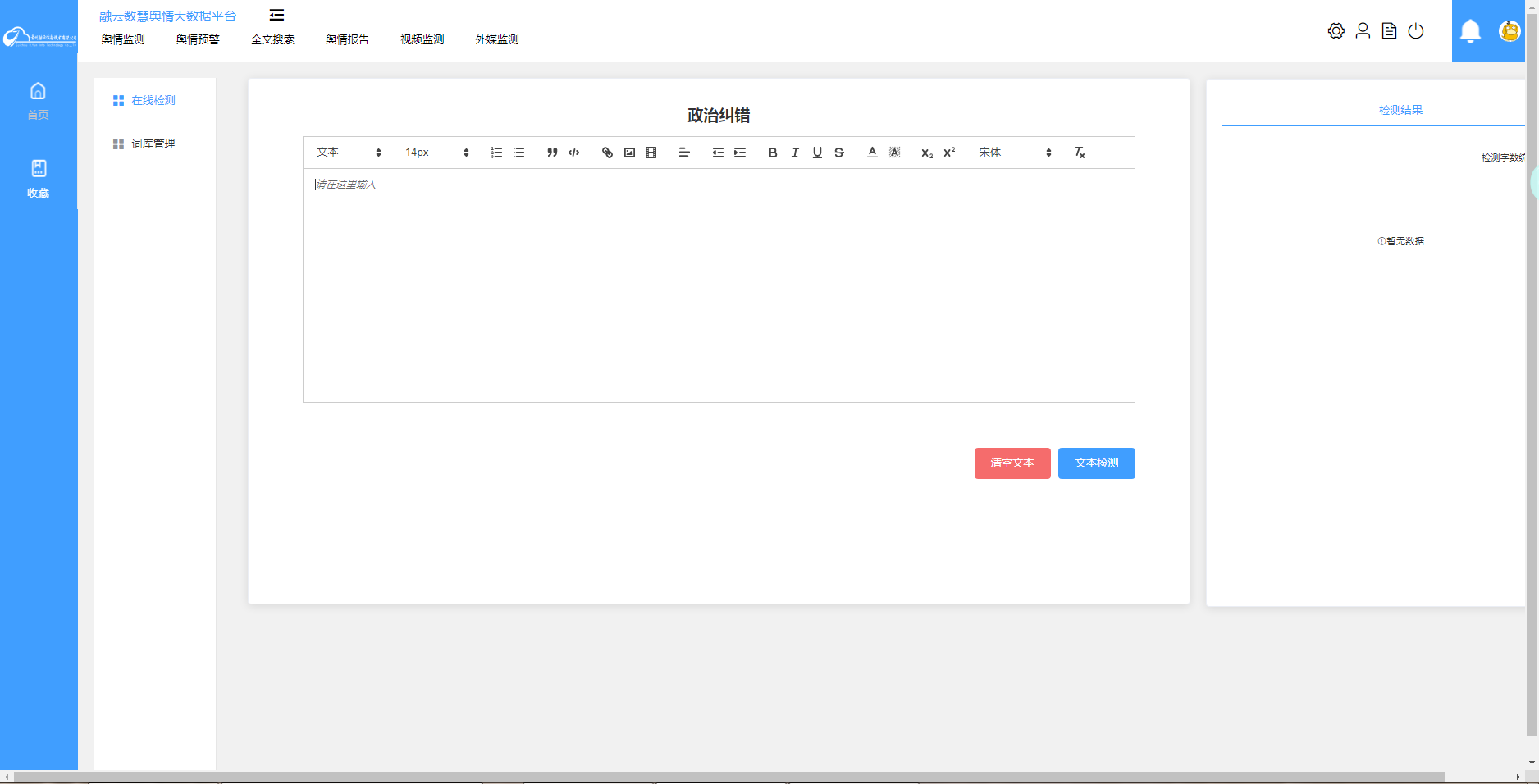Toggle bold formatting

pyautogui.click(x=772, y=153)
